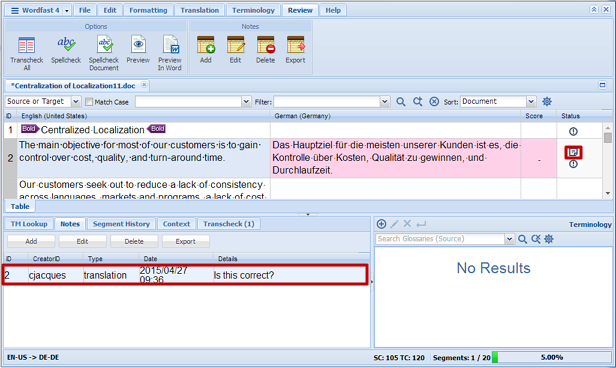Open the filter bar settings gear
This screenshot has width=616, height=368.
tap(547, 102)
